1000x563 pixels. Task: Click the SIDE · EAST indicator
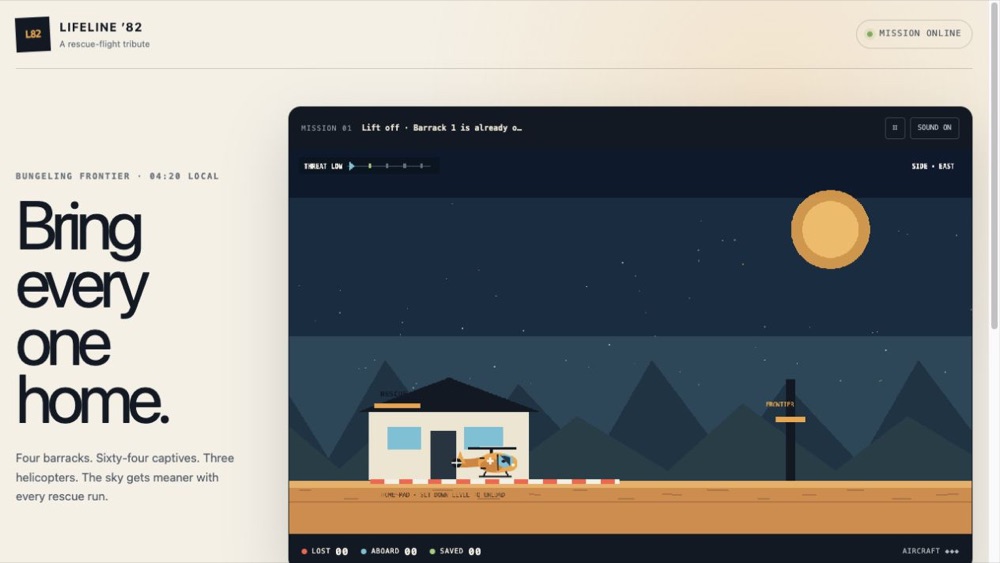932,166
